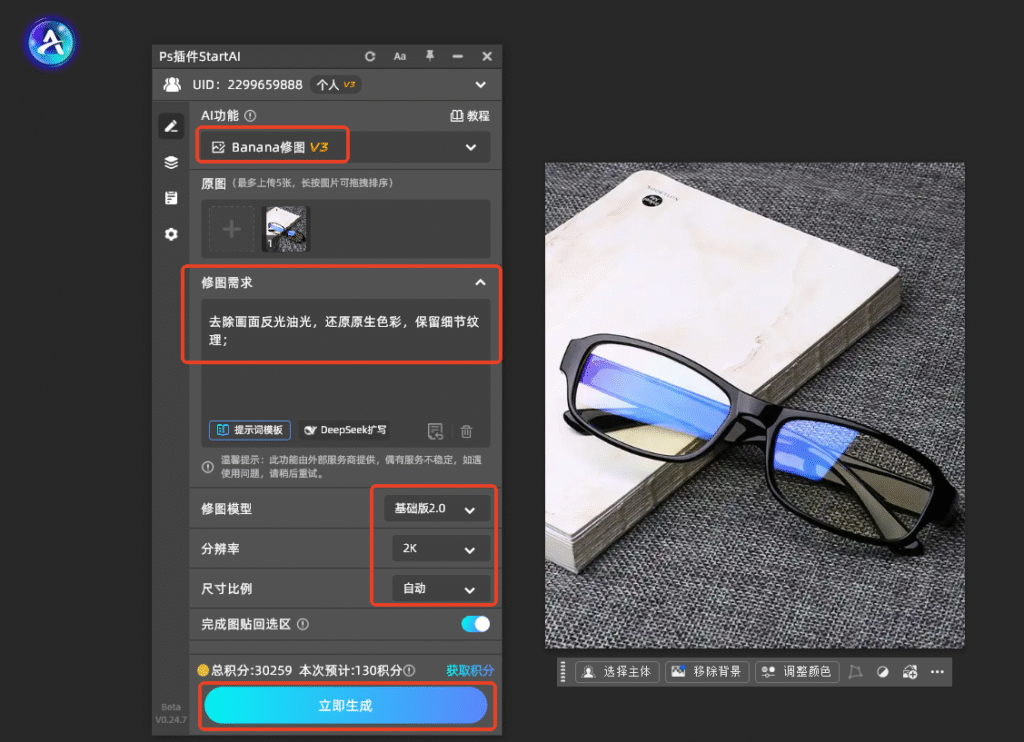Select the pencil edit sidebar icon
The height and width of the screenshot is (742, 1024).
click(171, 126)
